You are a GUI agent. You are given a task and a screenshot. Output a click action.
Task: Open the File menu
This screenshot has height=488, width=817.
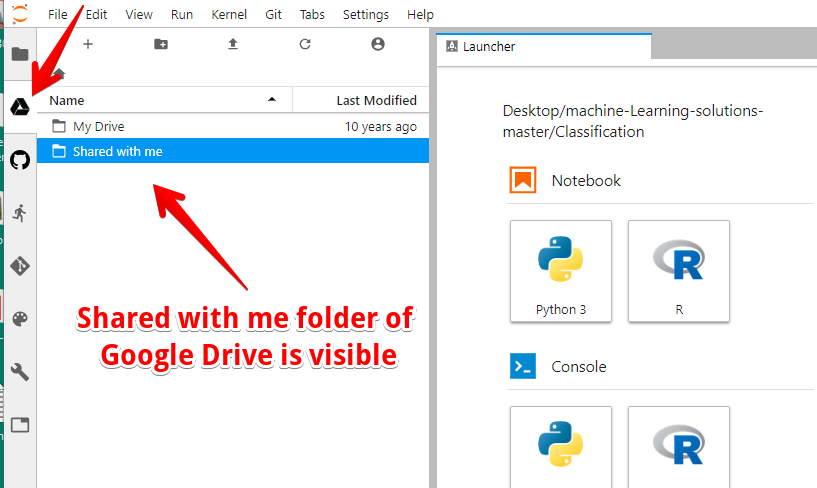tap(57, 15)
